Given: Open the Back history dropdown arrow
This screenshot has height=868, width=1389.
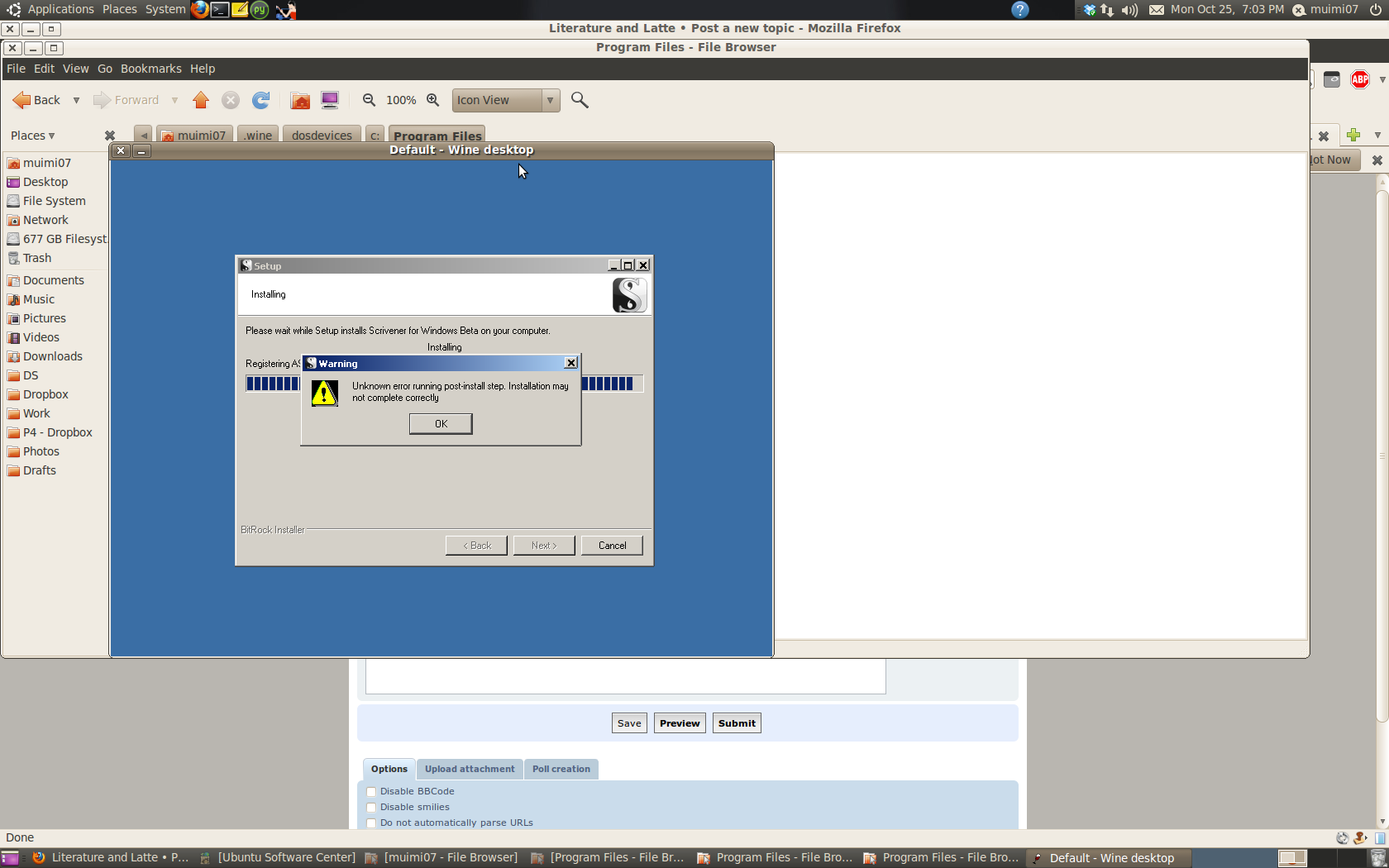Looking at the screenshot, I should (x=76, y=100).
